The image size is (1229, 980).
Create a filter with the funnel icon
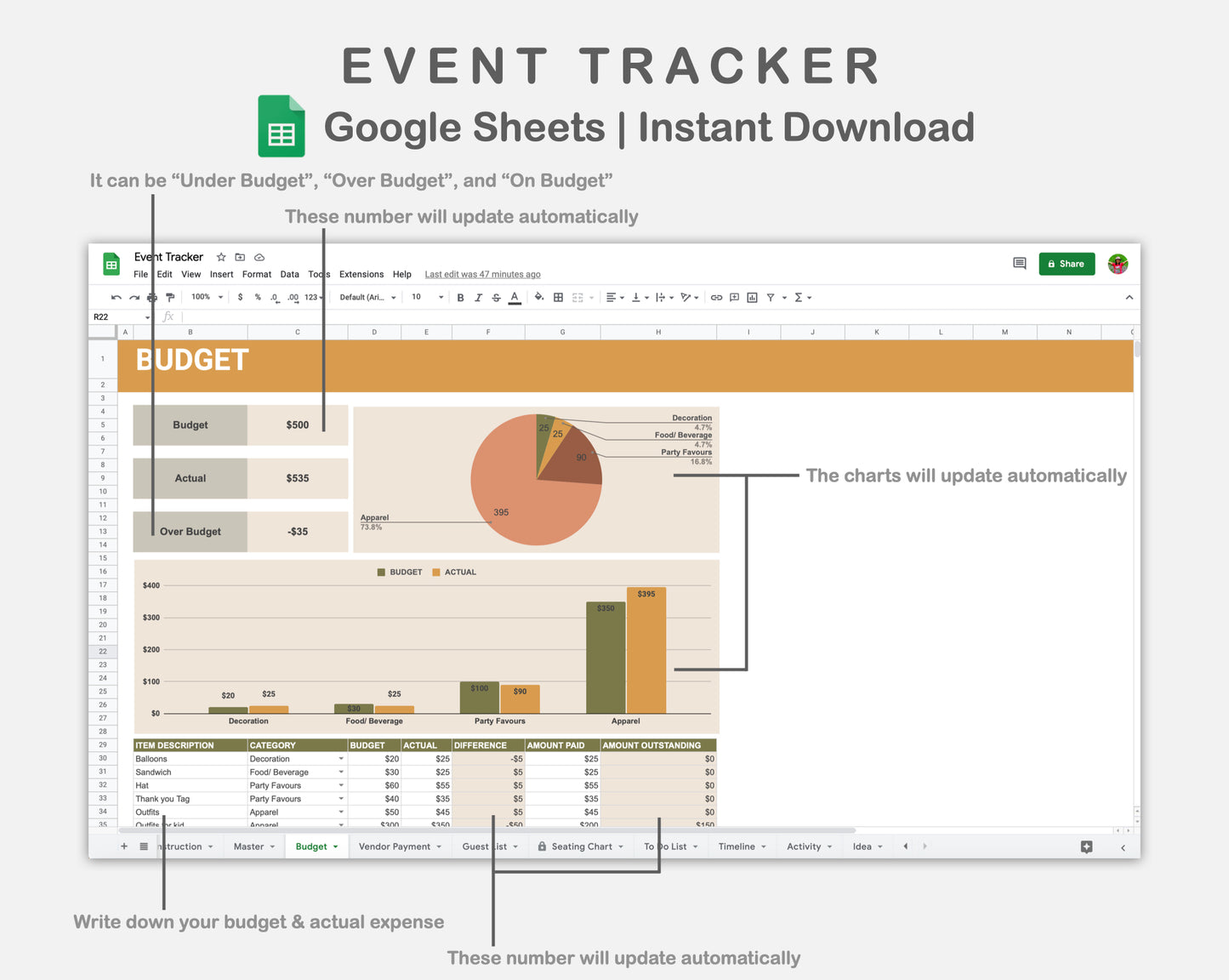pyautogui.click(x=770, y=297)
